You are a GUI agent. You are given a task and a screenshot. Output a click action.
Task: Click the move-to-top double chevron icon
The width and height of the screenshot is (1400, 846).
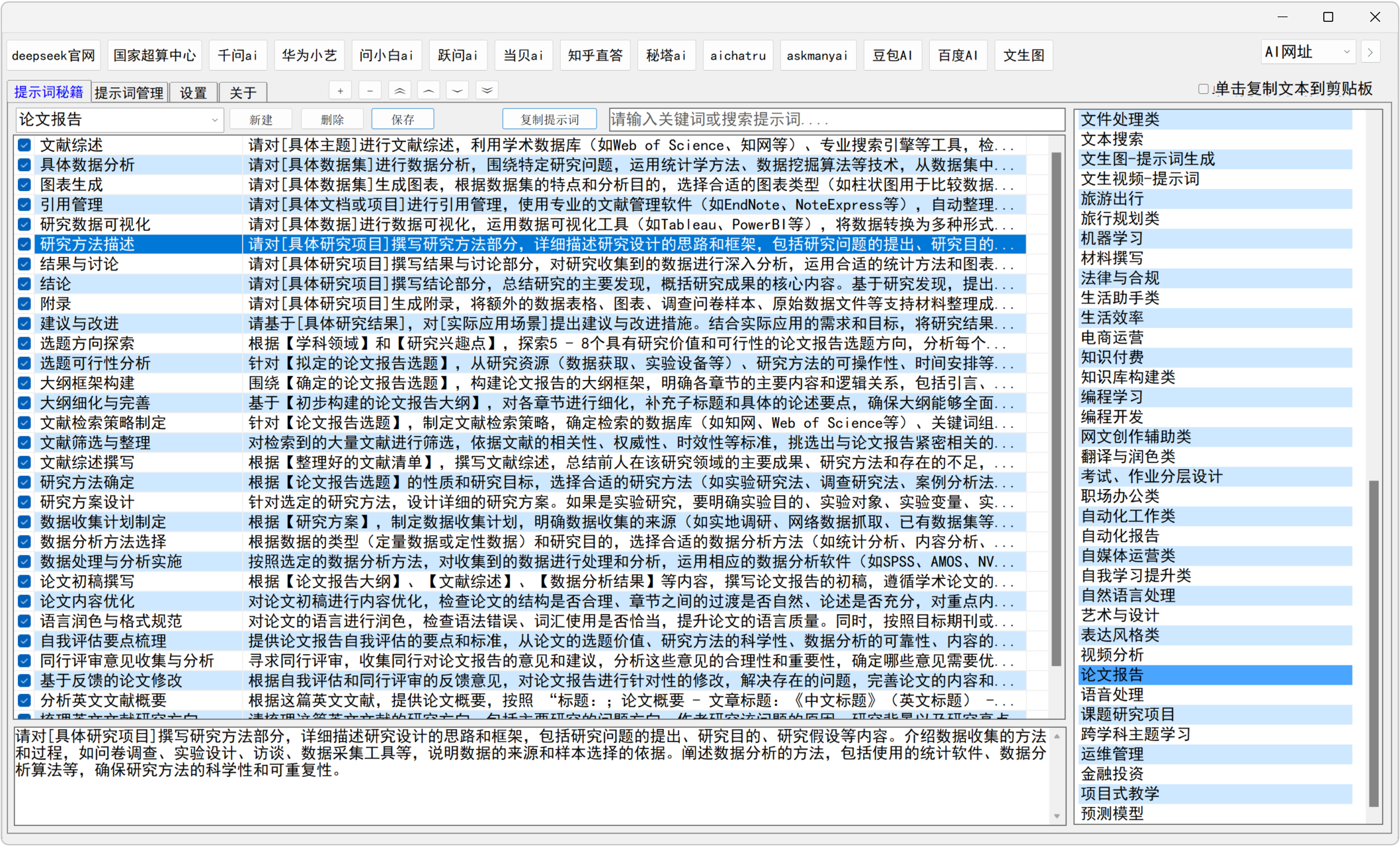399,91
